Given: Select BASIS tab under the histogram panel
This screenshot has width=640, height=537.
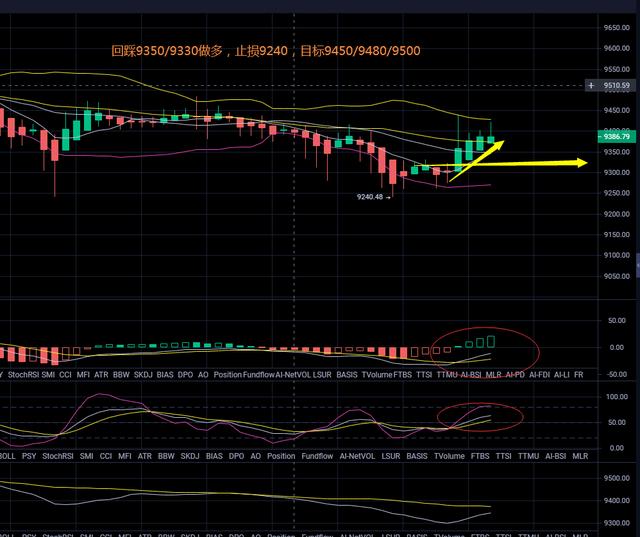Looking at the screenshot, I should (x=347, y=375).
